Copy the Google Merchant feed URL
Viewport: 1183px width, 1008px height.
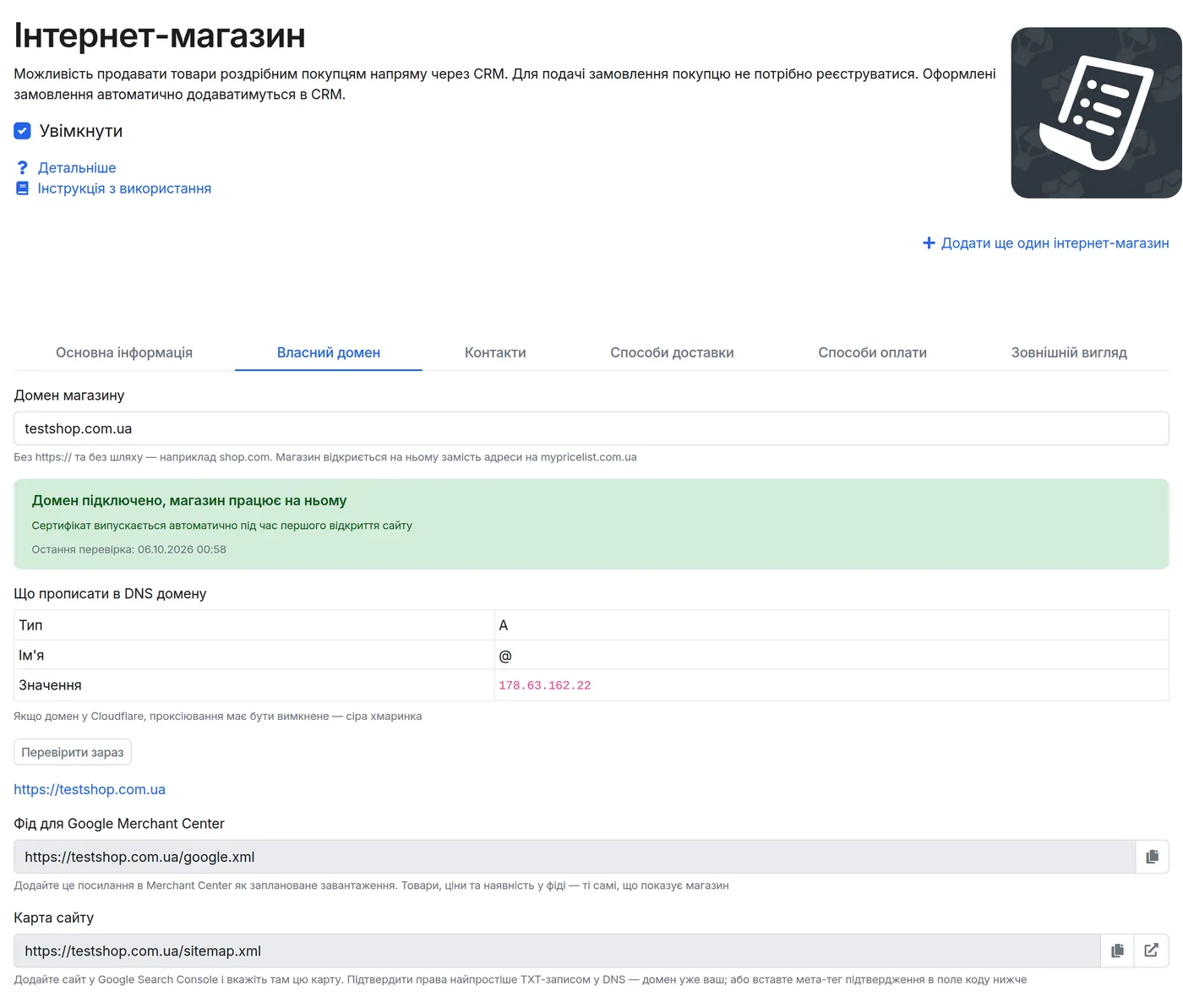pyautogui.click(x=1152, y=857)
